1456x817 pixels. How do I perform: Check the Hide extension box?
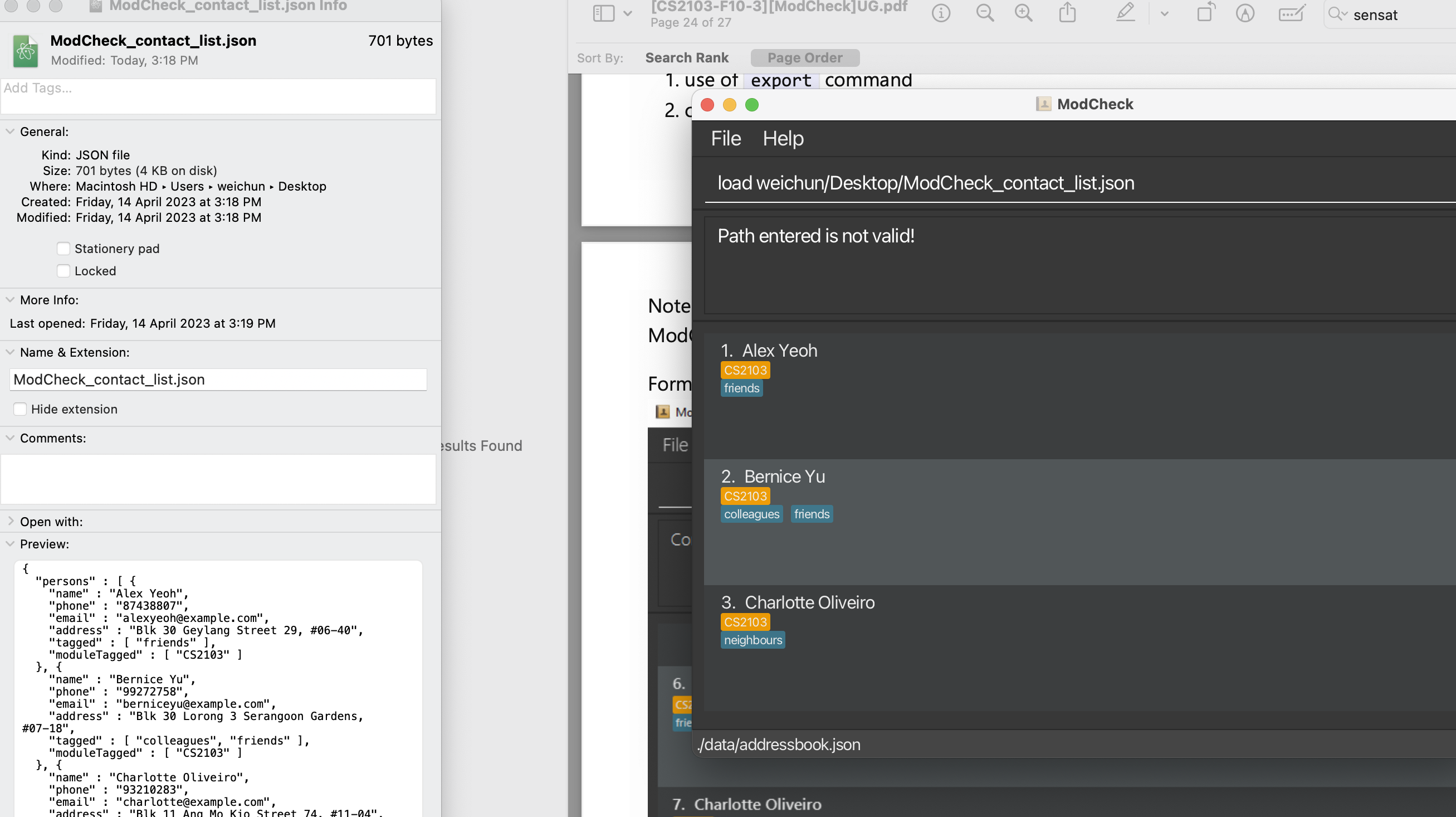21,410
